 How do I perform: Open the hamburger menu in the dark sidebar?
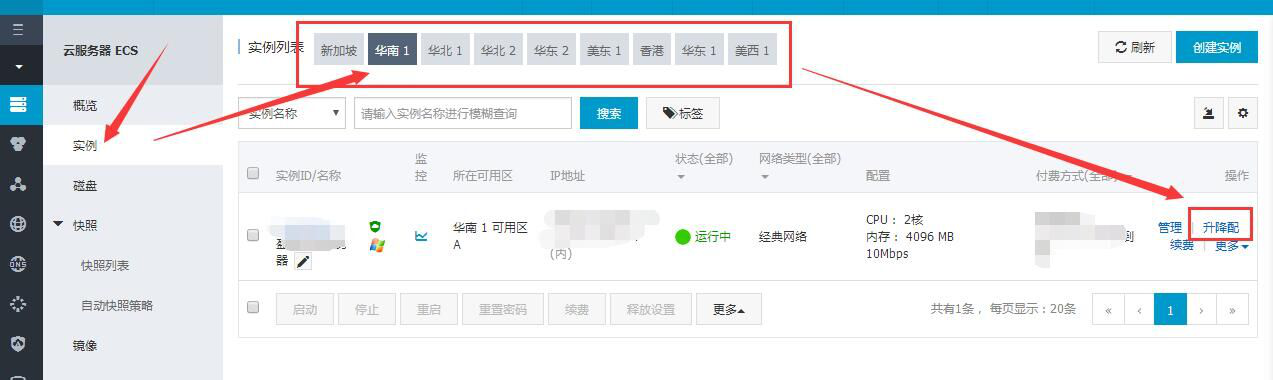[x=18, y=30]
